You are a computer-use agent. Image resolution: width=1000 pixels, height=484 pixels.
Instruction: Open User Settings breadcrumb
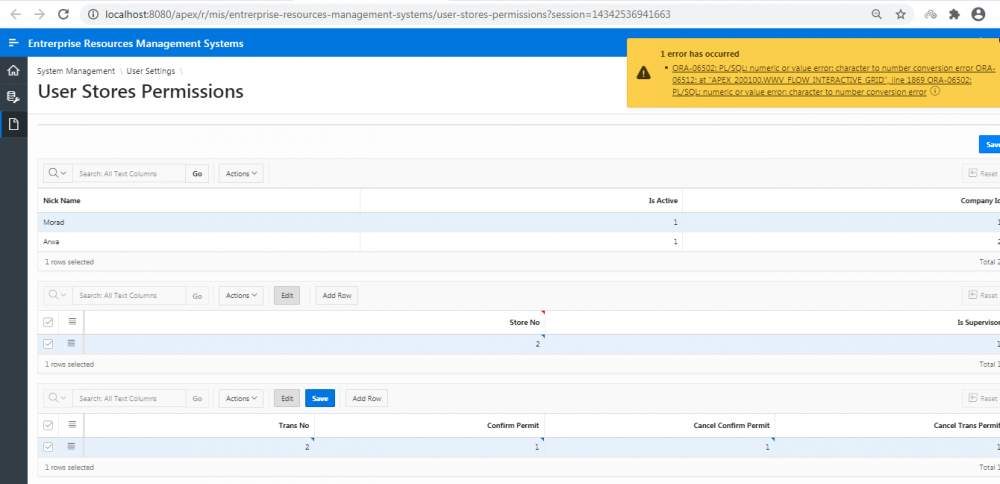pos(151,71)
